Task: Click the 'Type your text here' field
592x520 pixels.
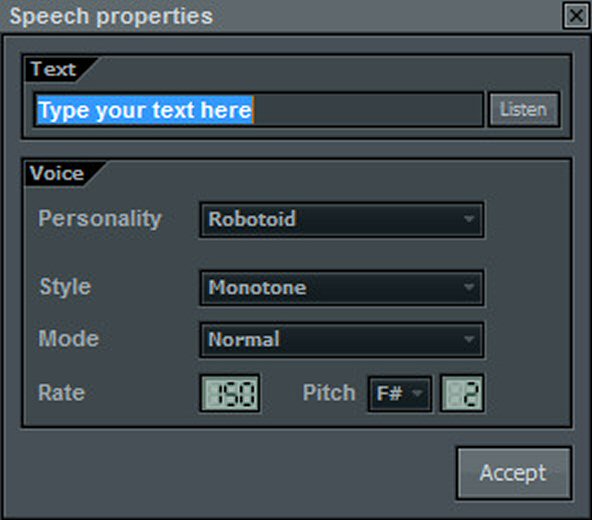Action: pos(258,110)
